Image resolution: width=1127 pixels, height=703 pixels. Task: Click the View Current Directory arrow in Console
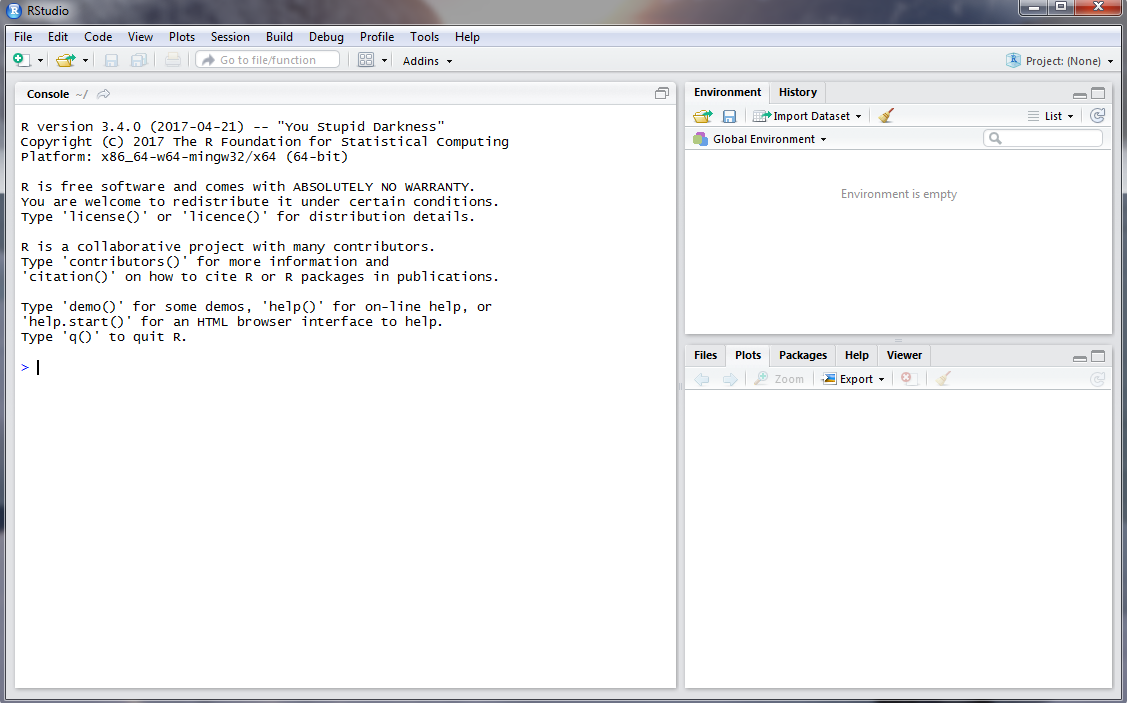click(x=104, y=94)
